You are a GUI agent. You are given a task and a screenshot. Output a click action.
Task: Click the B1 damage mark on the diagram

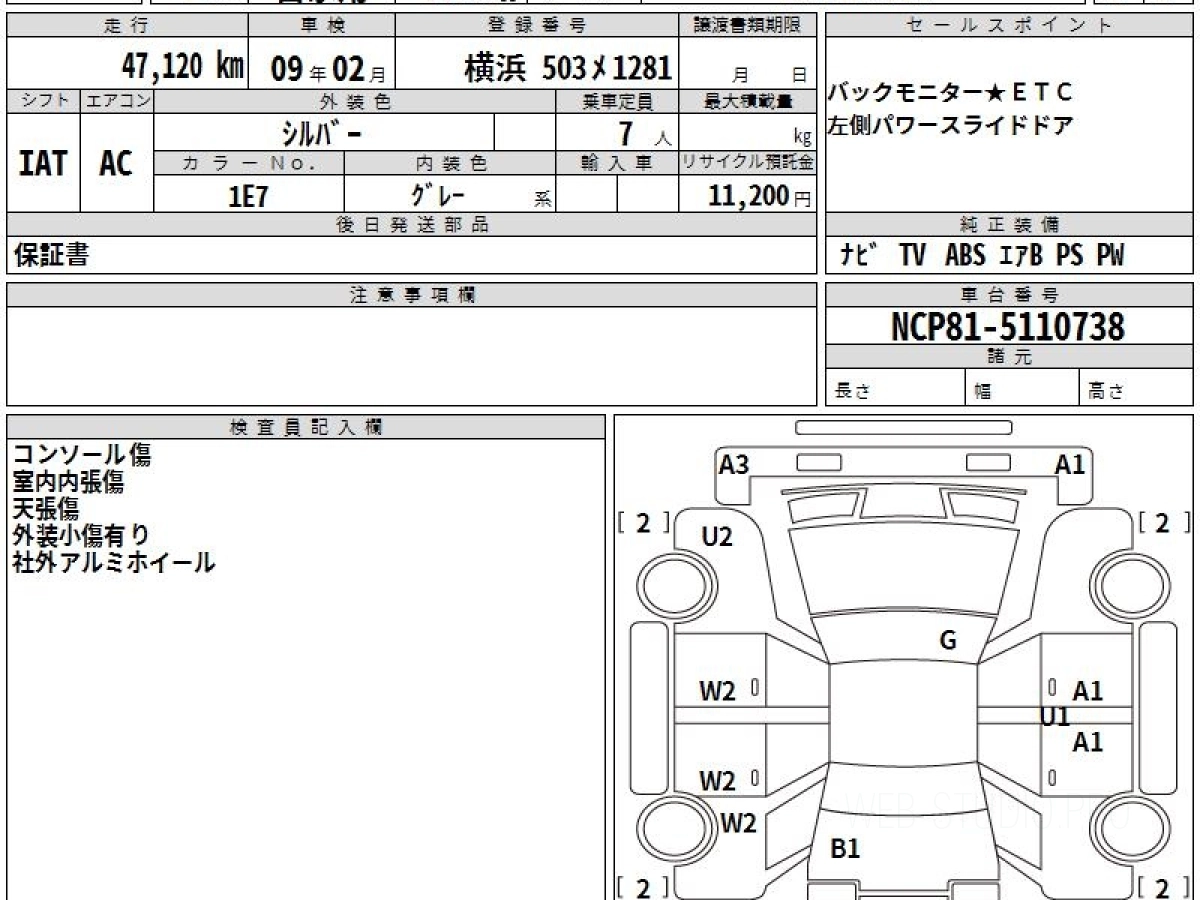(846, 849)
